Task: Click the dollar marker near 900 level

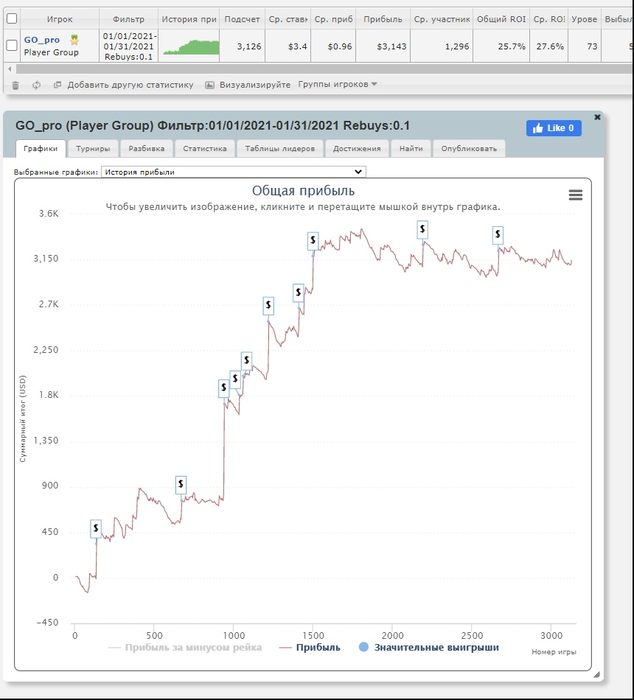Action: [181, 484]
